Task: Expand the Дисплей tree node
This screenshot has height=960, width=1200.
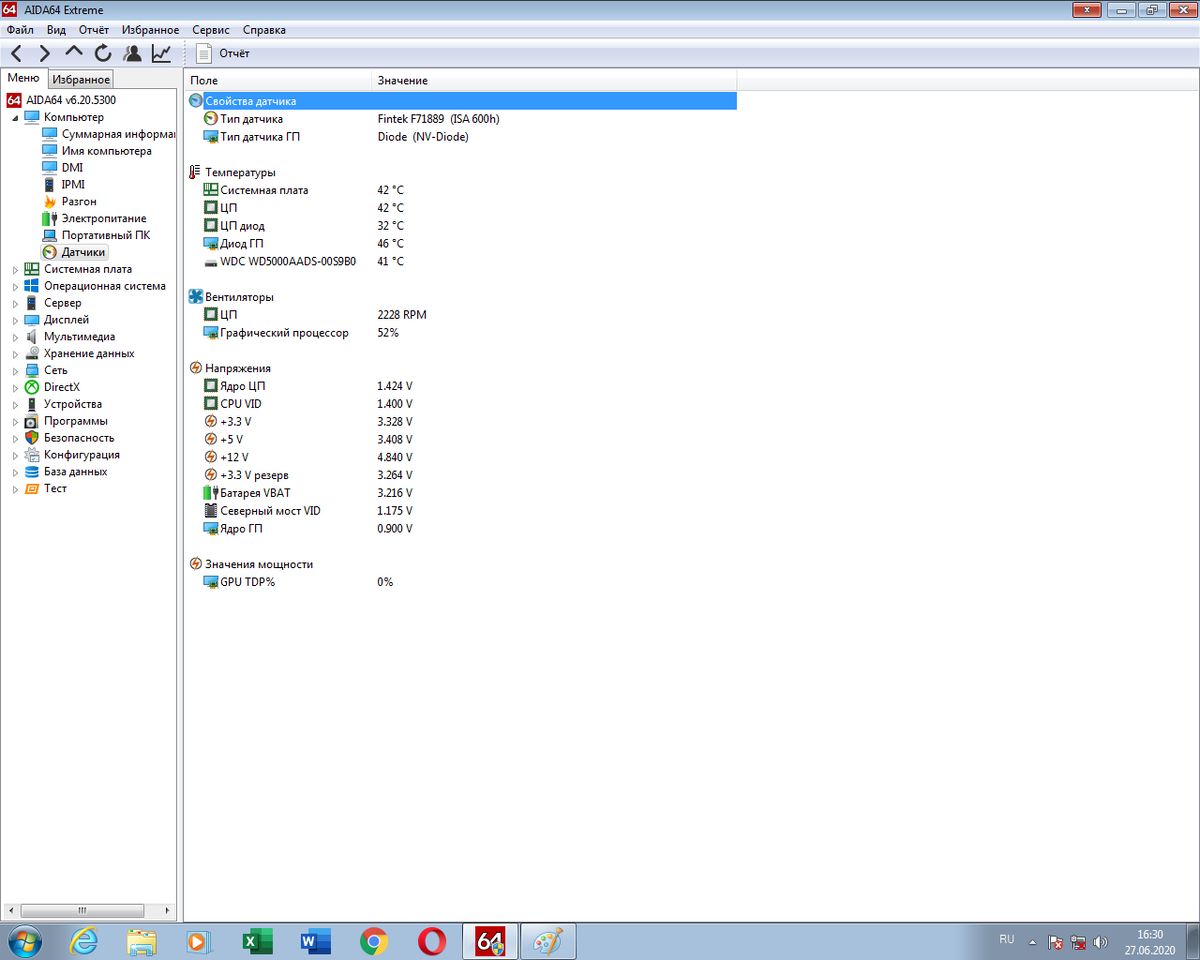Action: (15, 320)
